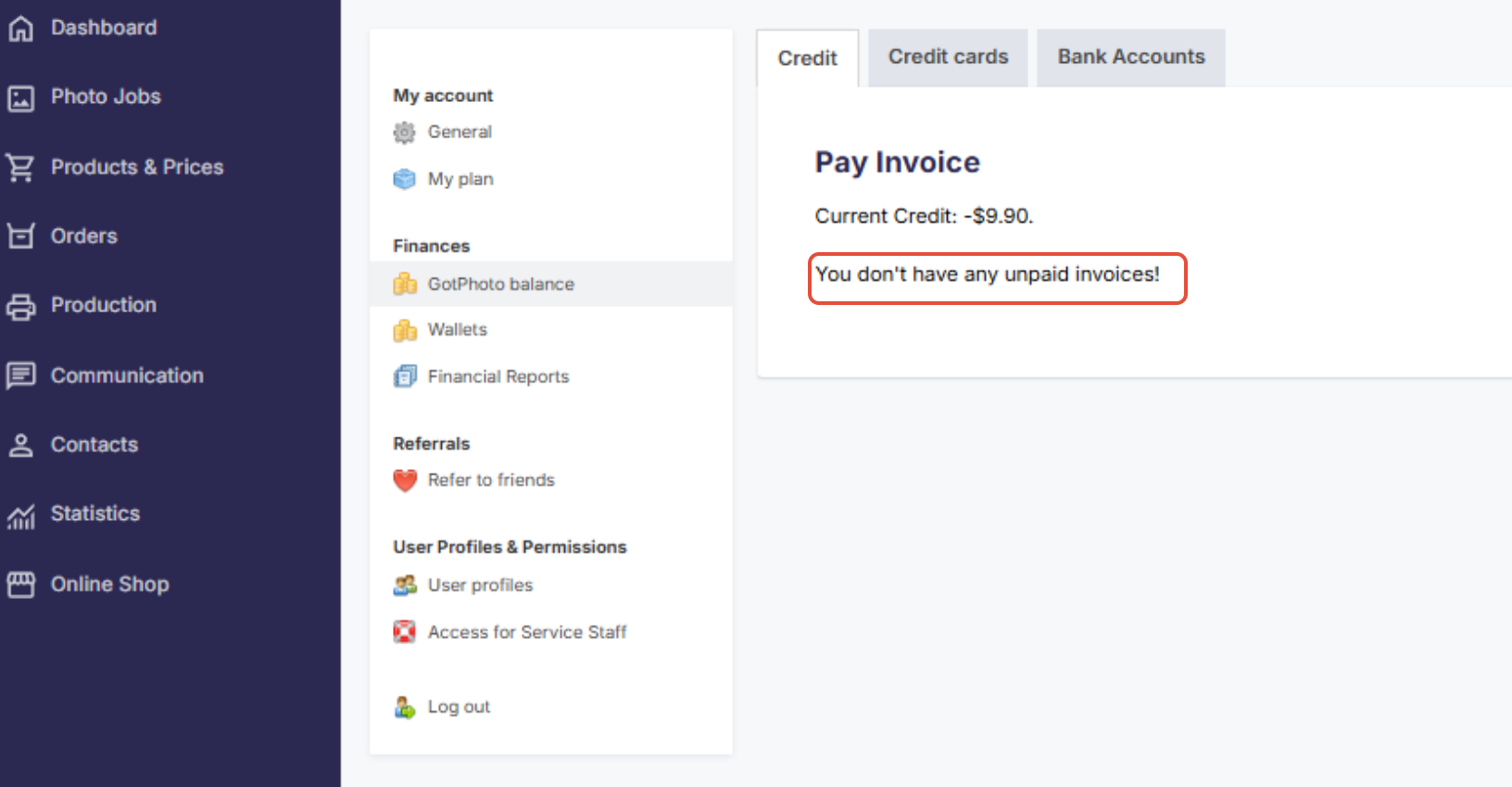Open the Production section

(104, 305)
